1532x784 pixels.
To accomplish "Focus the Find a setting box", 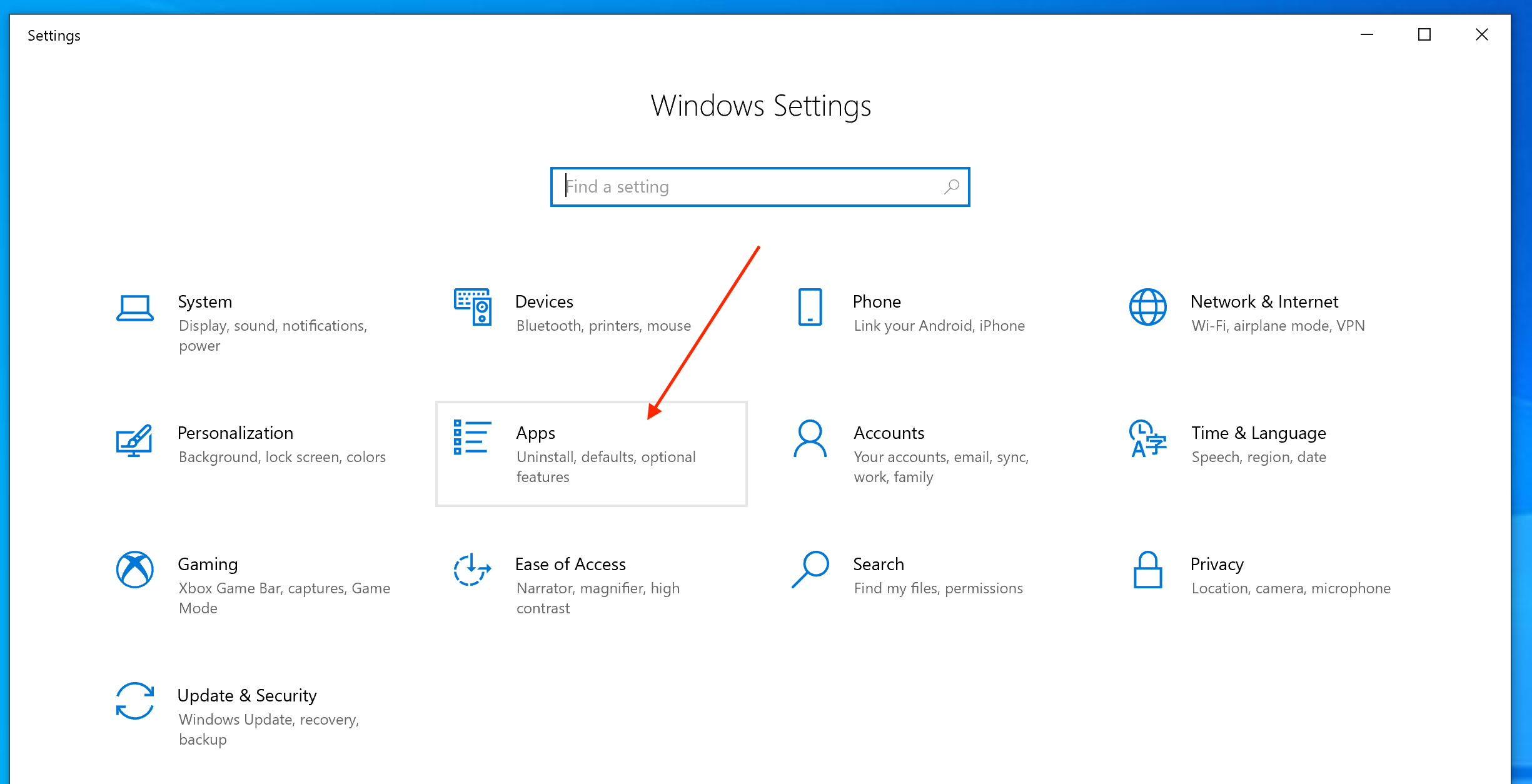I will coord(750,187).
